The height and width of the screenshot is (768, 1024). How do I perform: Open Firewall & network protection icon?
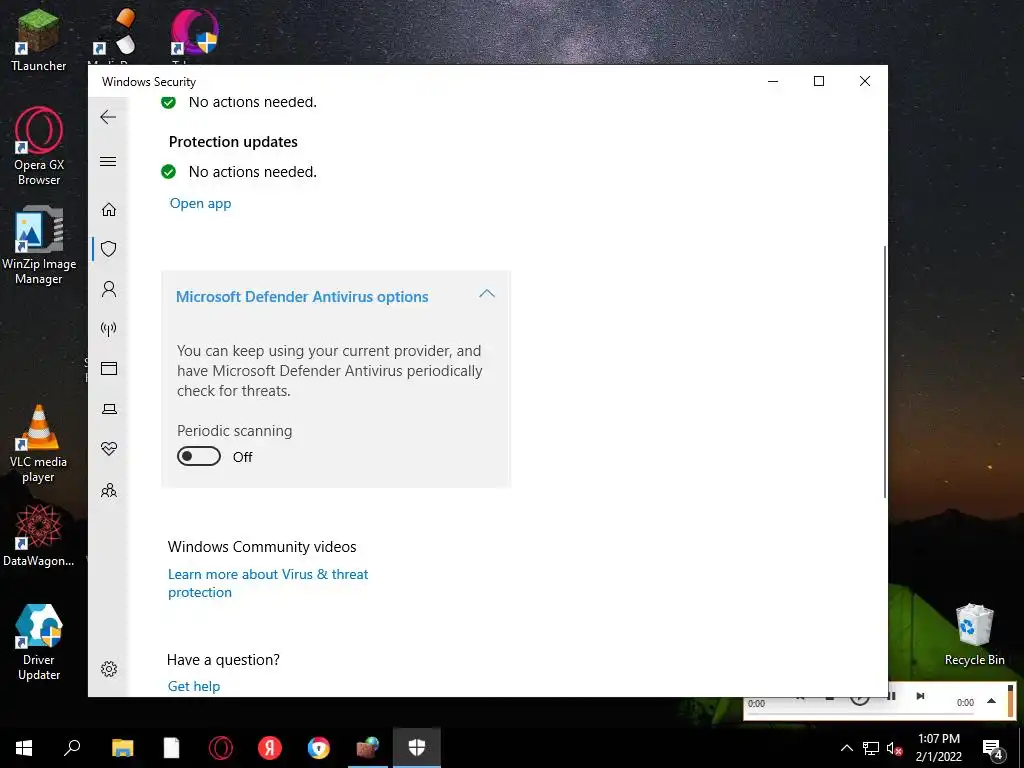point(109,328)
